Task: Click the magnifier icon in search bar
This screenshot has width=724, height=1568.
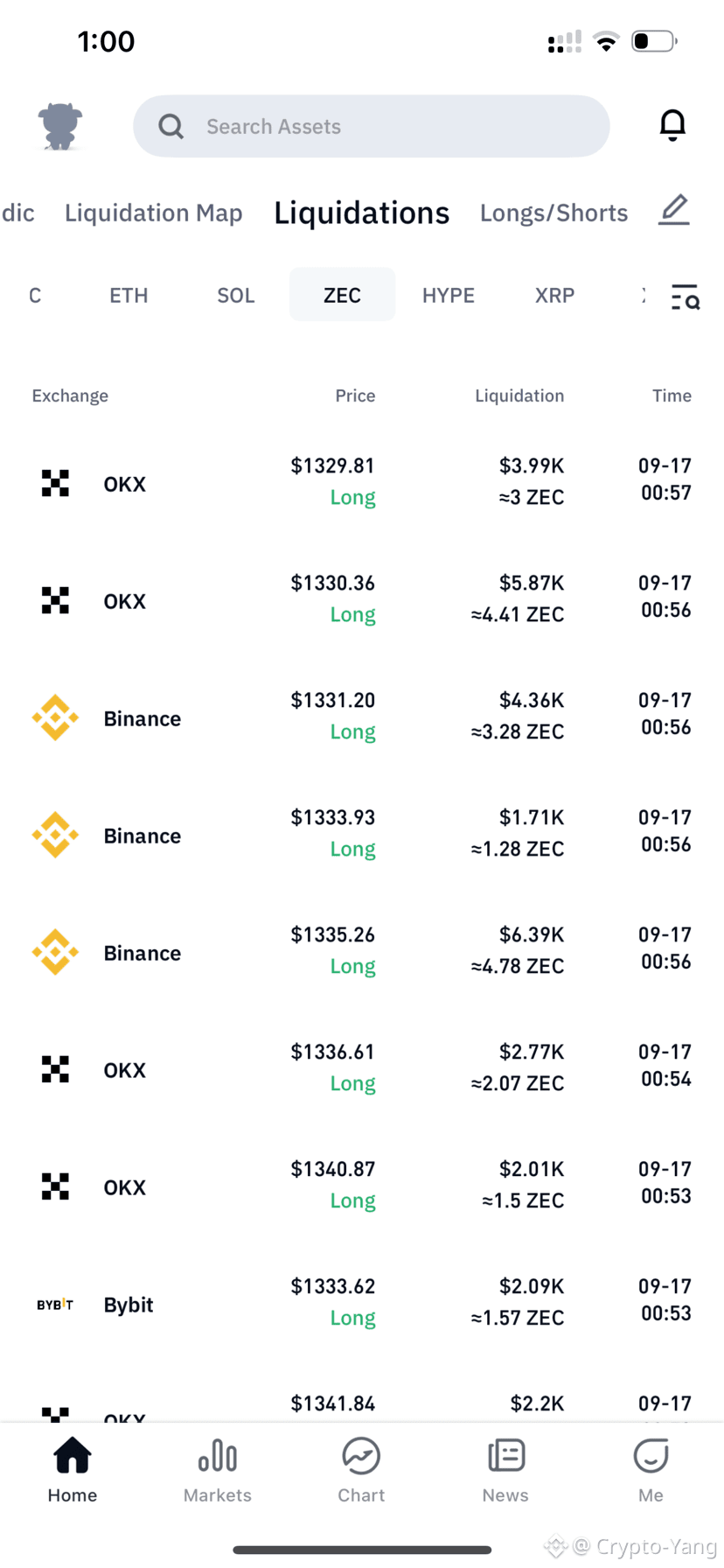Action: [171, 127]
